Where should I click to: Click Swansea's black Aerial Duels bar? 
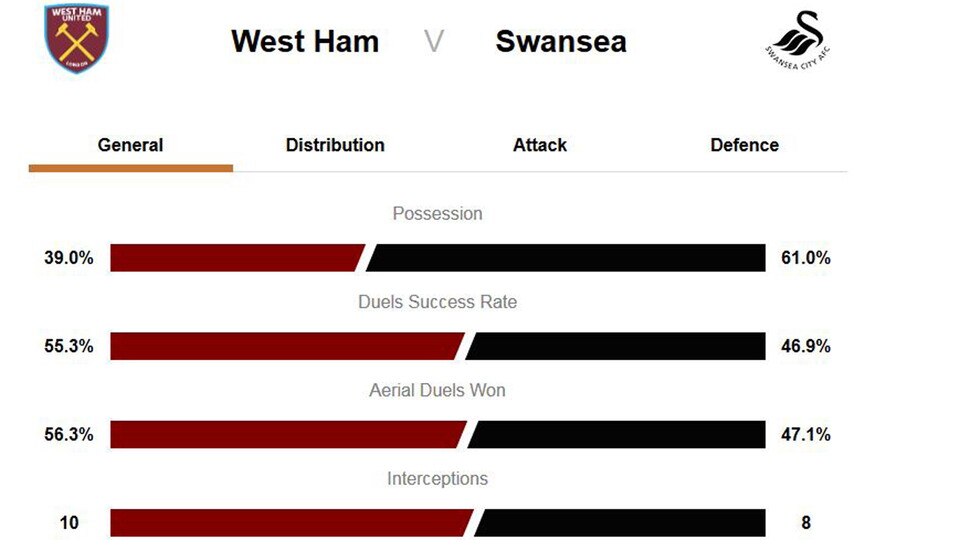[x=618, y=434]
